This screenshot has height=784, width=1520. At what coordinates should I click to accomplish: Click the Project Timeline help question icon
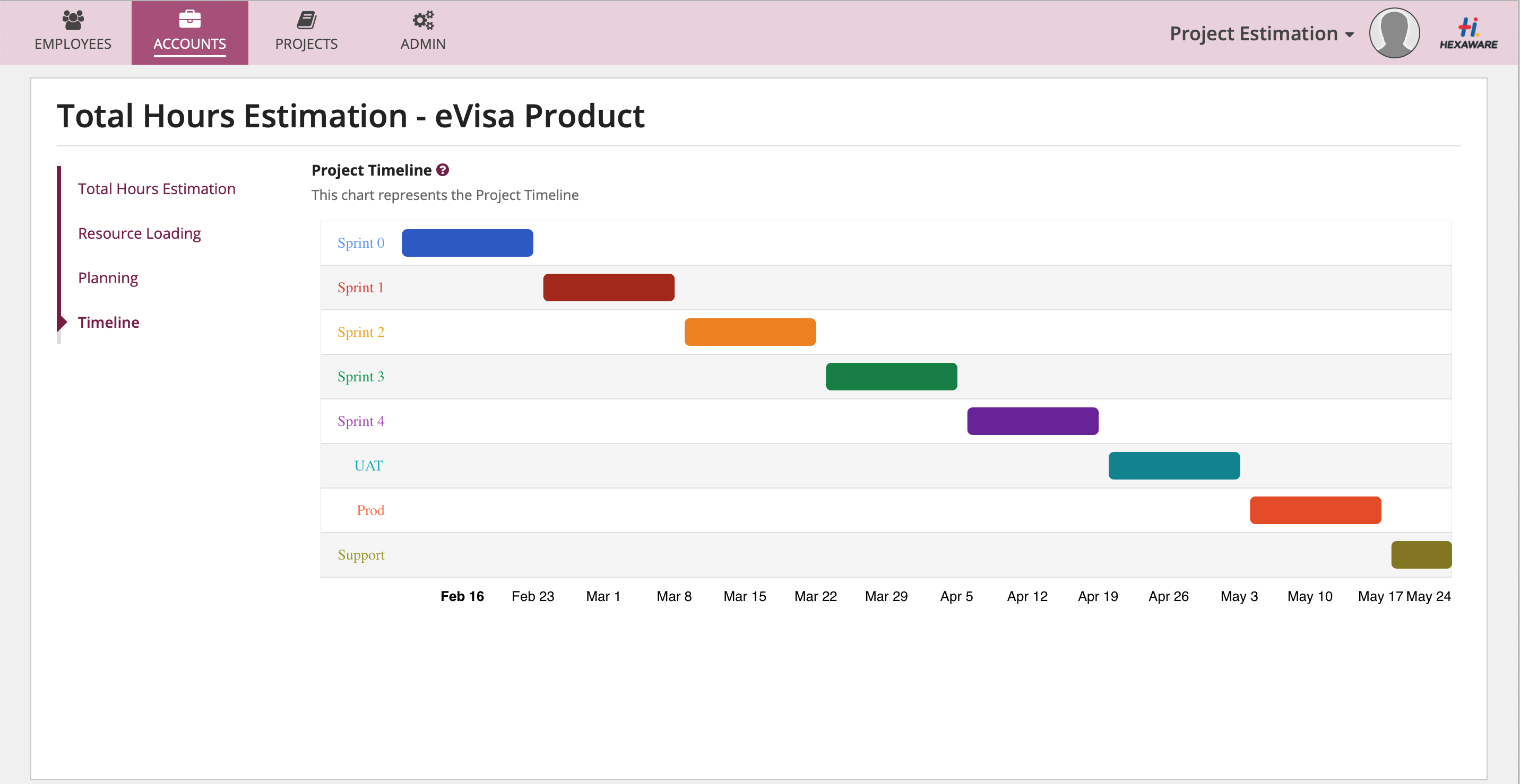point(443,170)
